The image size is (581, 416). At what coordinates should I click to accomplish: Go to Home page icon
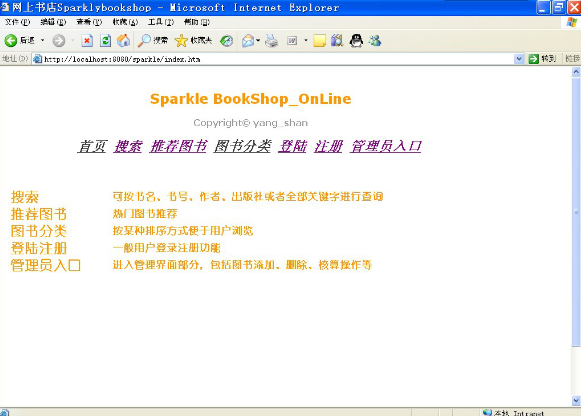click(123, 40)
